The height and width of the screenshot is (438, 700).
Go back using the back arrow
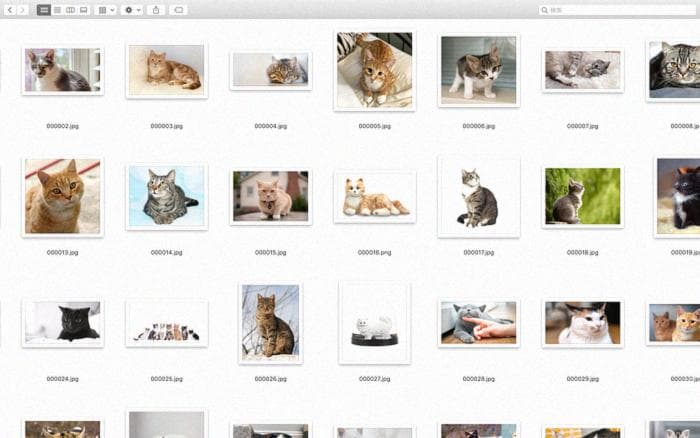coord(10,10)
